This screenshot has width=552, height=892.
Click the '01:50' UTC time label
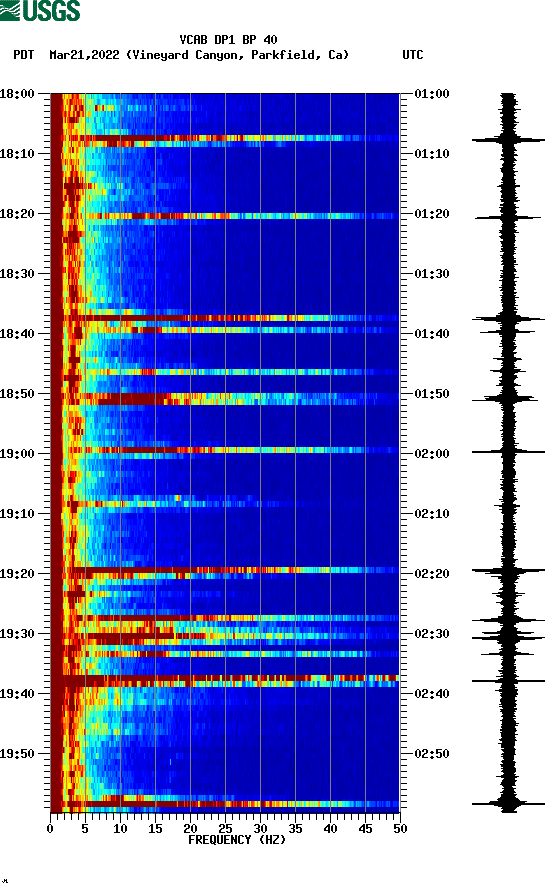(432, 394)
